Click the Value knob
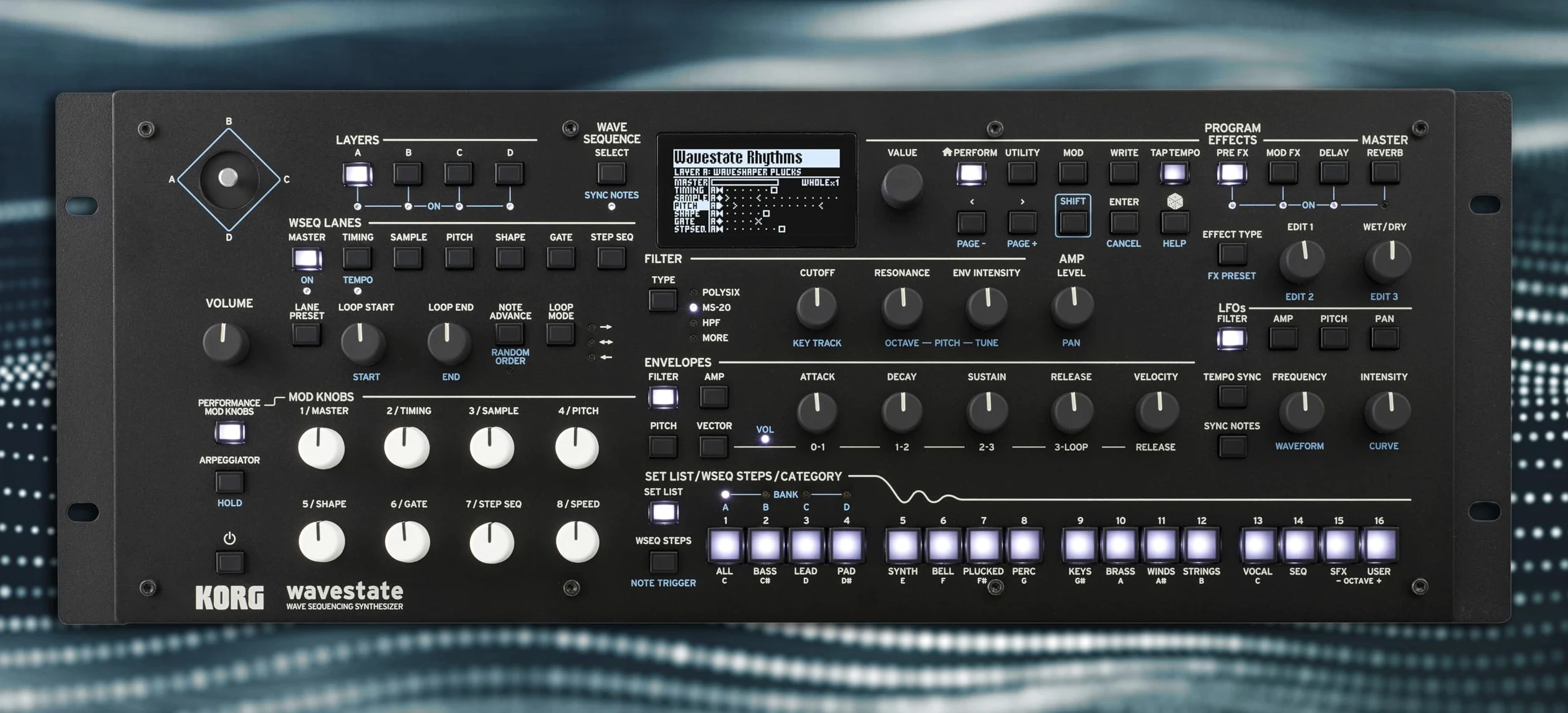 click(x=902, y=186)
